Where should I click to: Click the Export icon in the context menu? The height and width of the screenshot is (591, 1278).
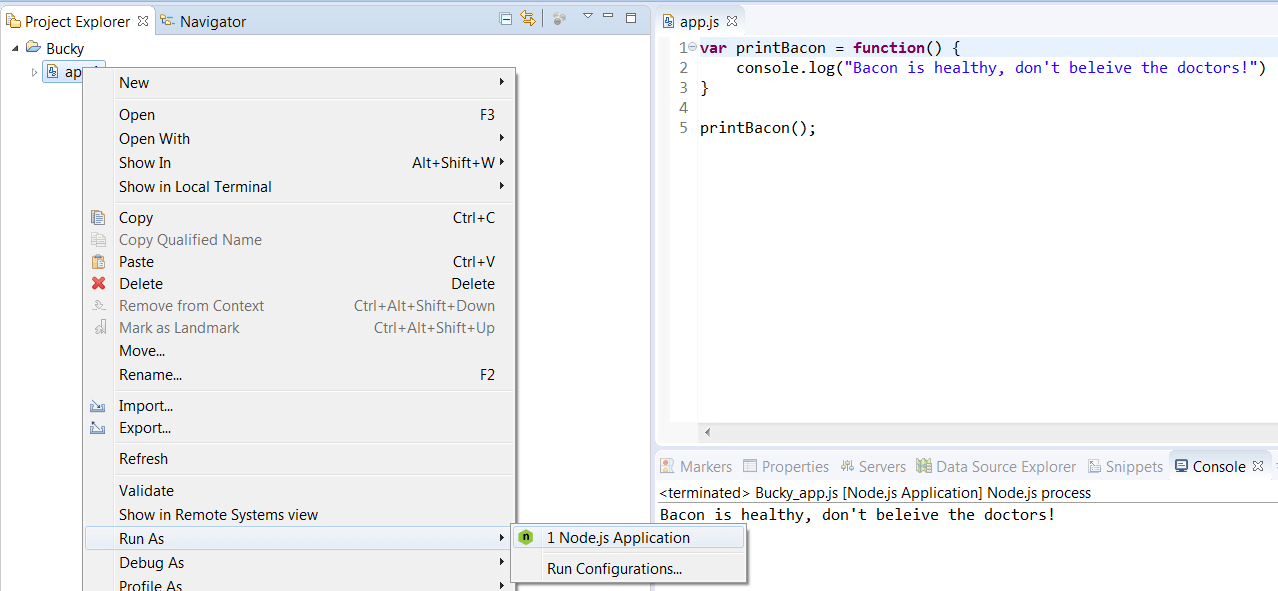click(x=98, y=427)
